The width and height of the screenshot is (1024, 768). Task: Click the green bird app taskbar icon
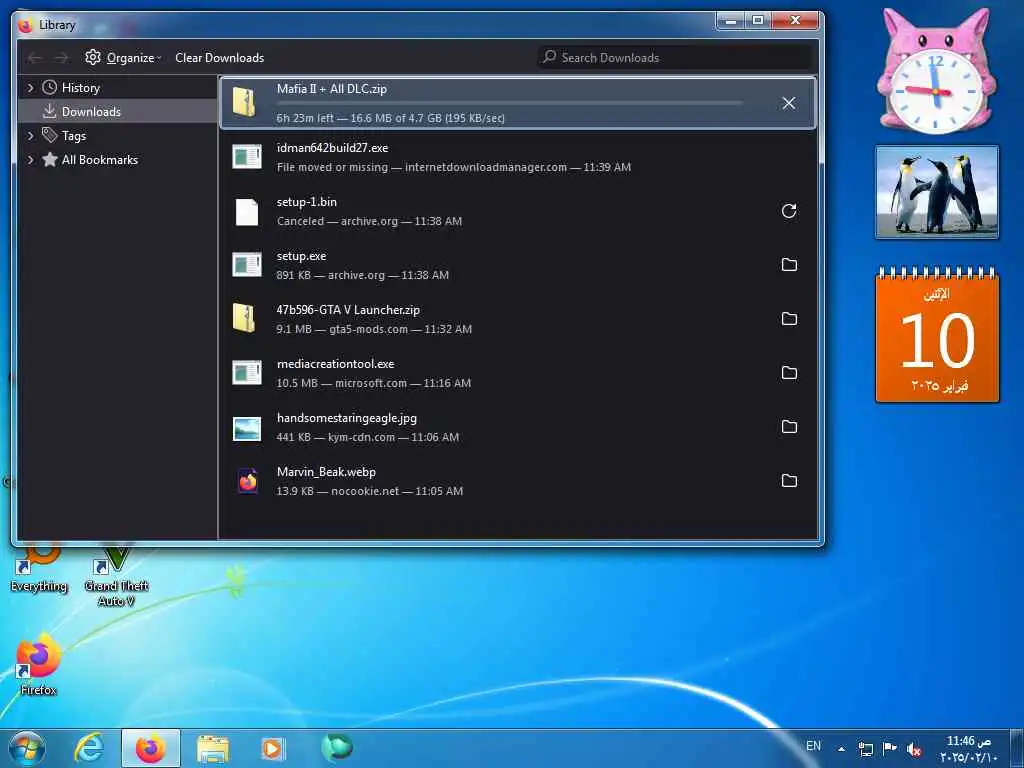click(x=337, y=748)
